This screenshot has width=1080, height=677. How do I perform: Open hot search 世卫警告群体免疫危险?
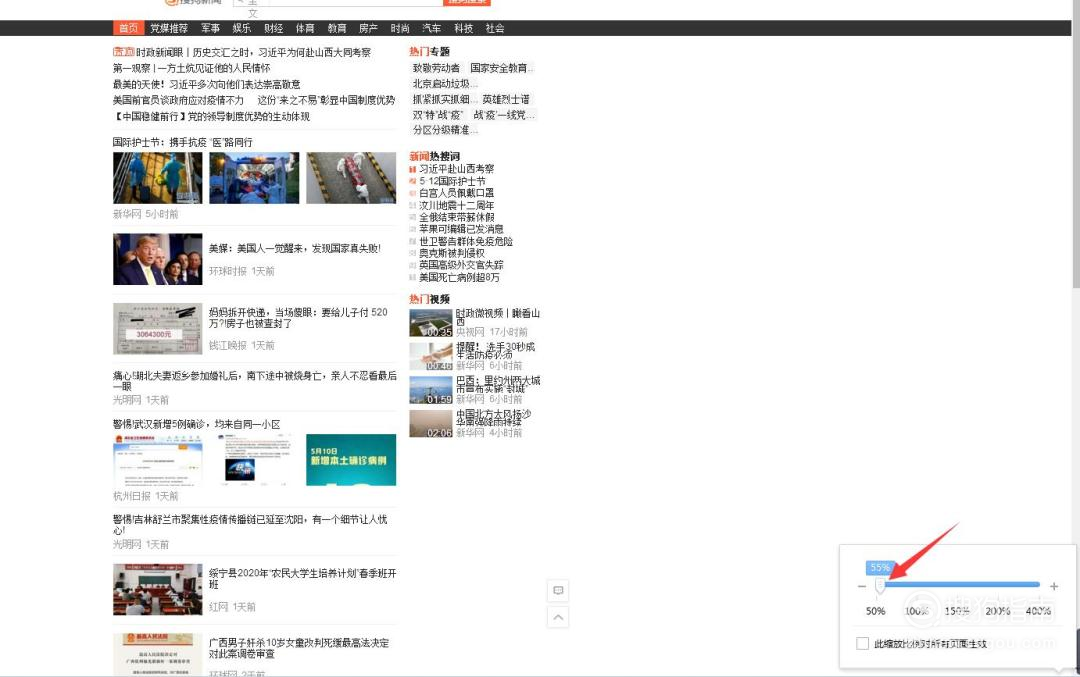pyautogui.click(x=466, y=242)
